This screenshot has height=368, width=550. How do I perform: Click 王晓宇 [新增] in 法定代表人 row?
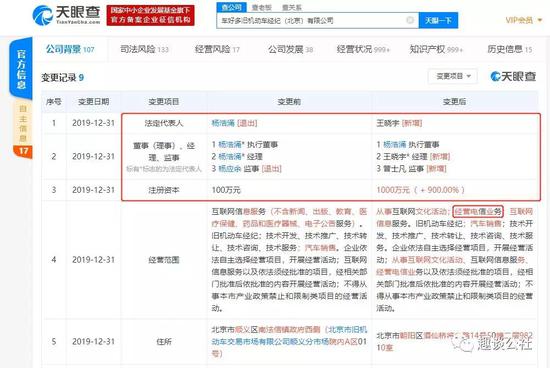(399, 123)
